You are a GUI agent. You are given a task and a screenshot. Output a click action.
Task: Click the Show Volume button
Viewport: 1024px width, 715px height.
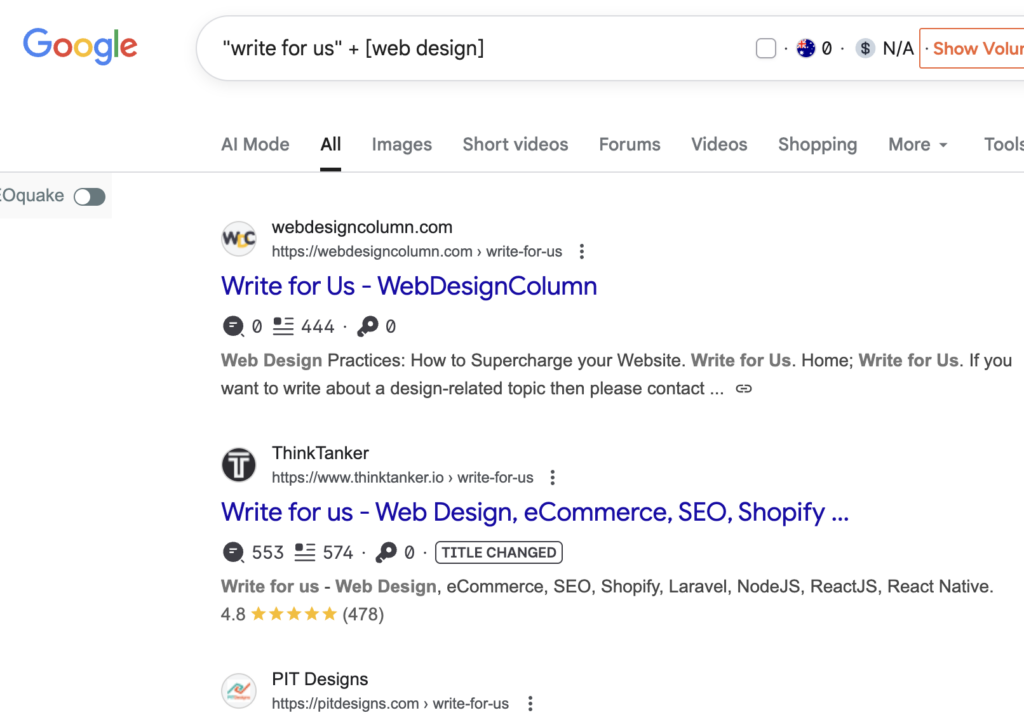975,48
